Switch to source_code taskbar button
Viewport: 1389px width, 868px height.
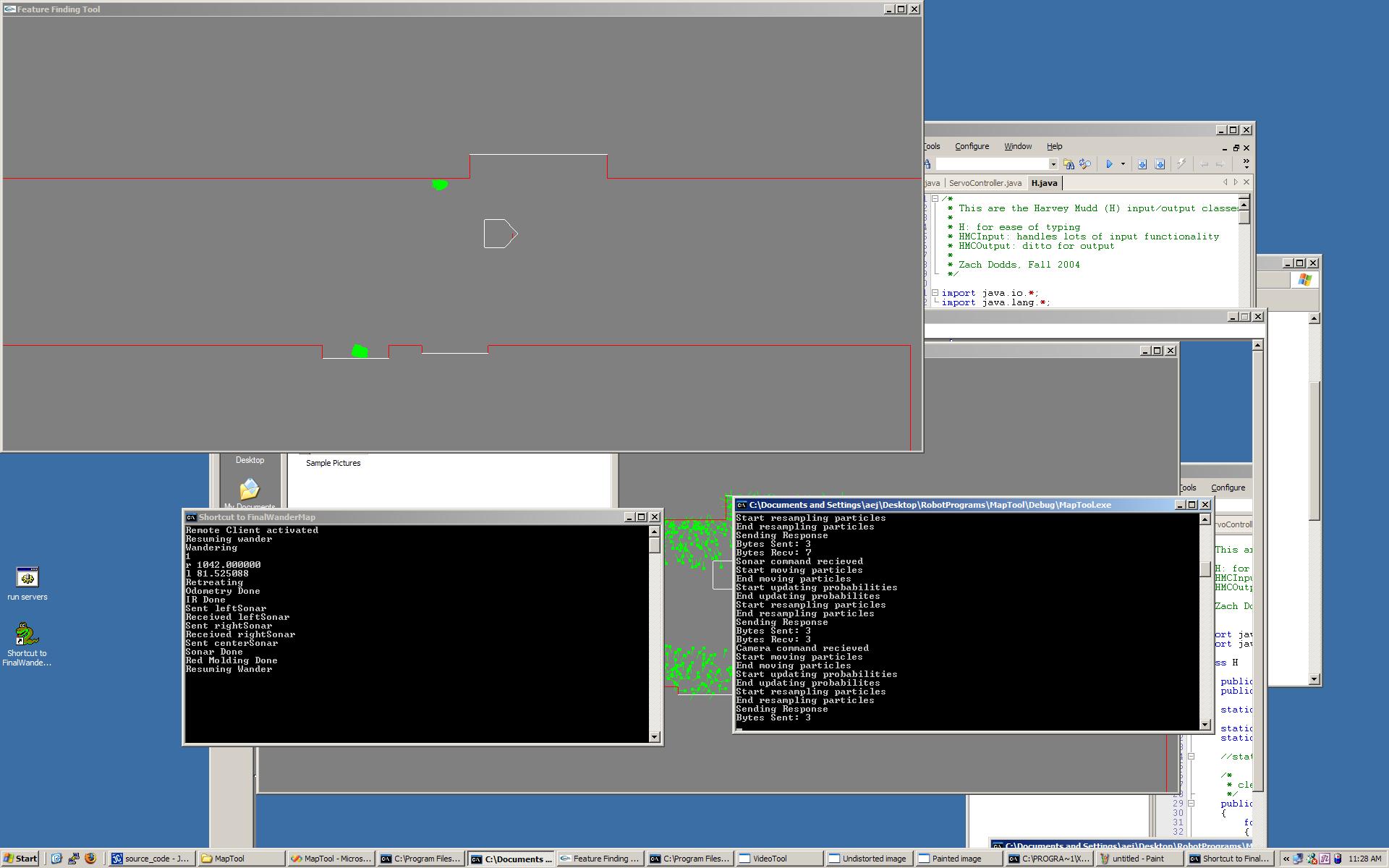click(151, 859)
